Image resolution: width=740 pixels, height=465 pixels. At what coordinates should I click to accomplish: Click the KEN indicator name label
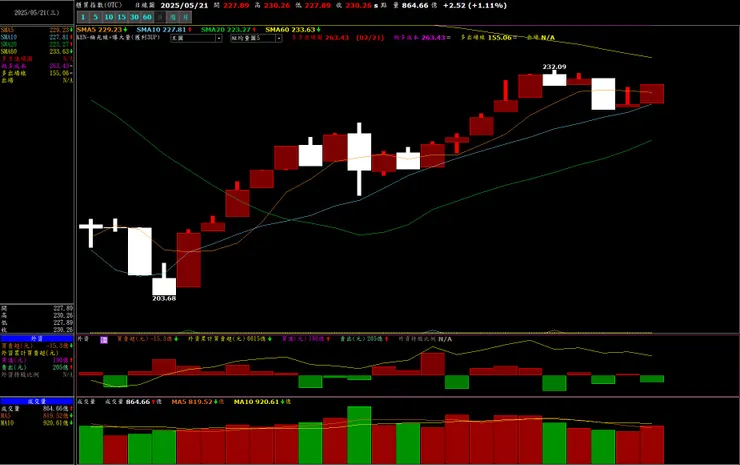click(x=118, y=37)
